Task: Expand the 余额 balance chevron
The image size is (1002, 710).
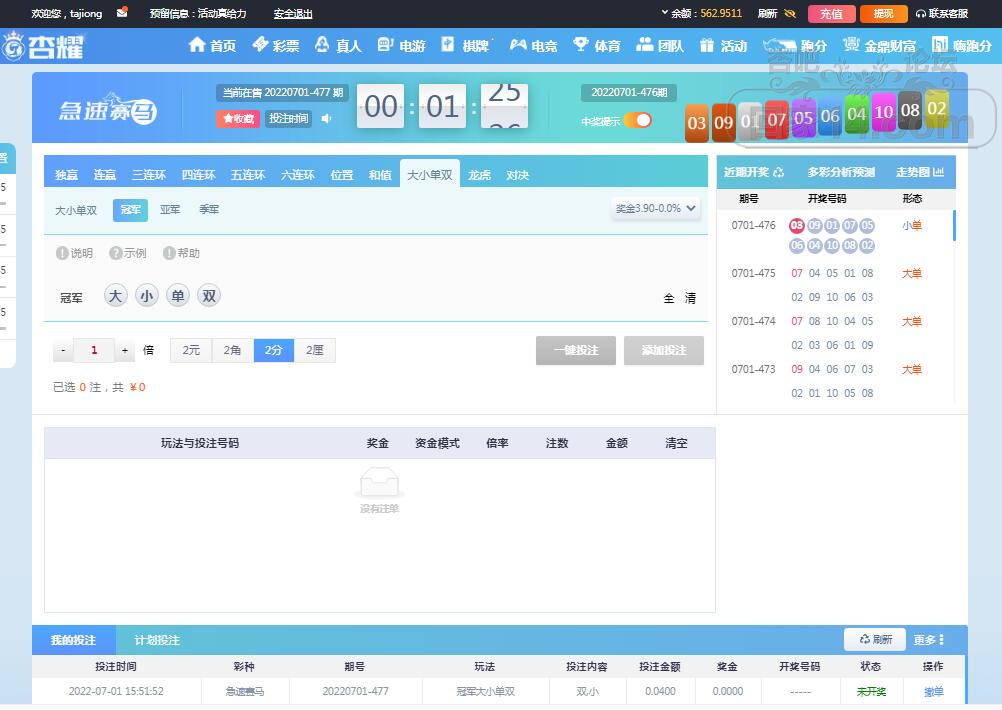Action: [x=665, y=13]
